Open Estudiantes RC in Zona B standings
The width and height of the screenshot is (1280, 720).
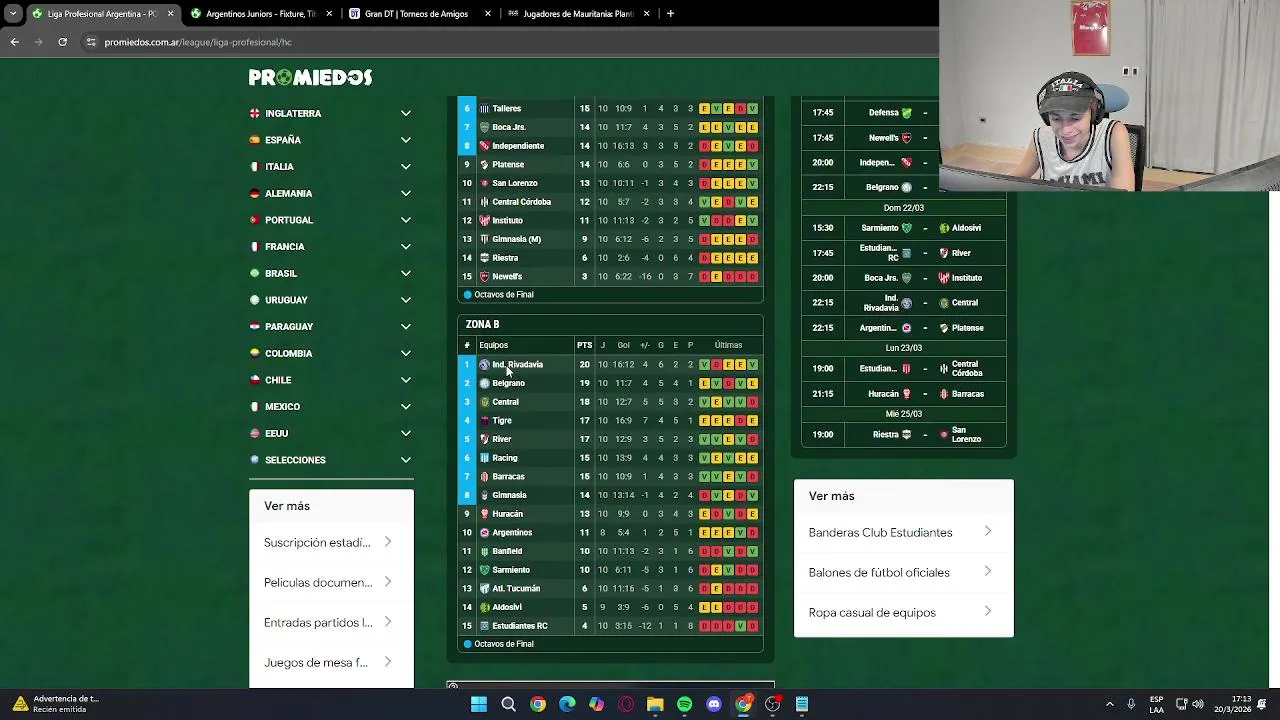point(519,626)
